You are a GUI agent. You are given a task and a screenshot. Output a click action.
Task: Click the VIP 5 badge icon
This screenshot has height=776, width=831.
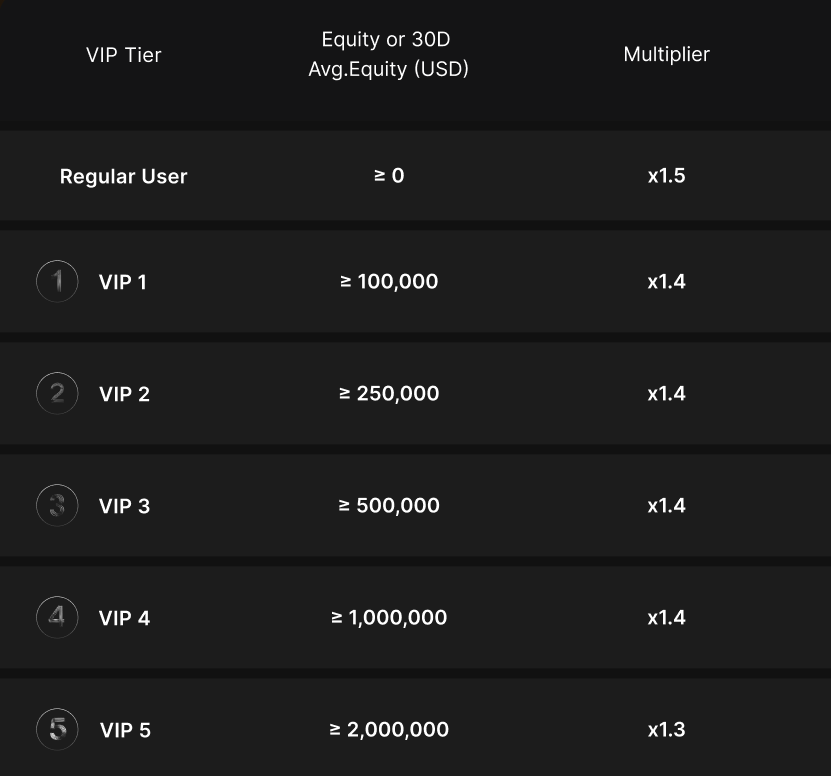coord(57,729)
